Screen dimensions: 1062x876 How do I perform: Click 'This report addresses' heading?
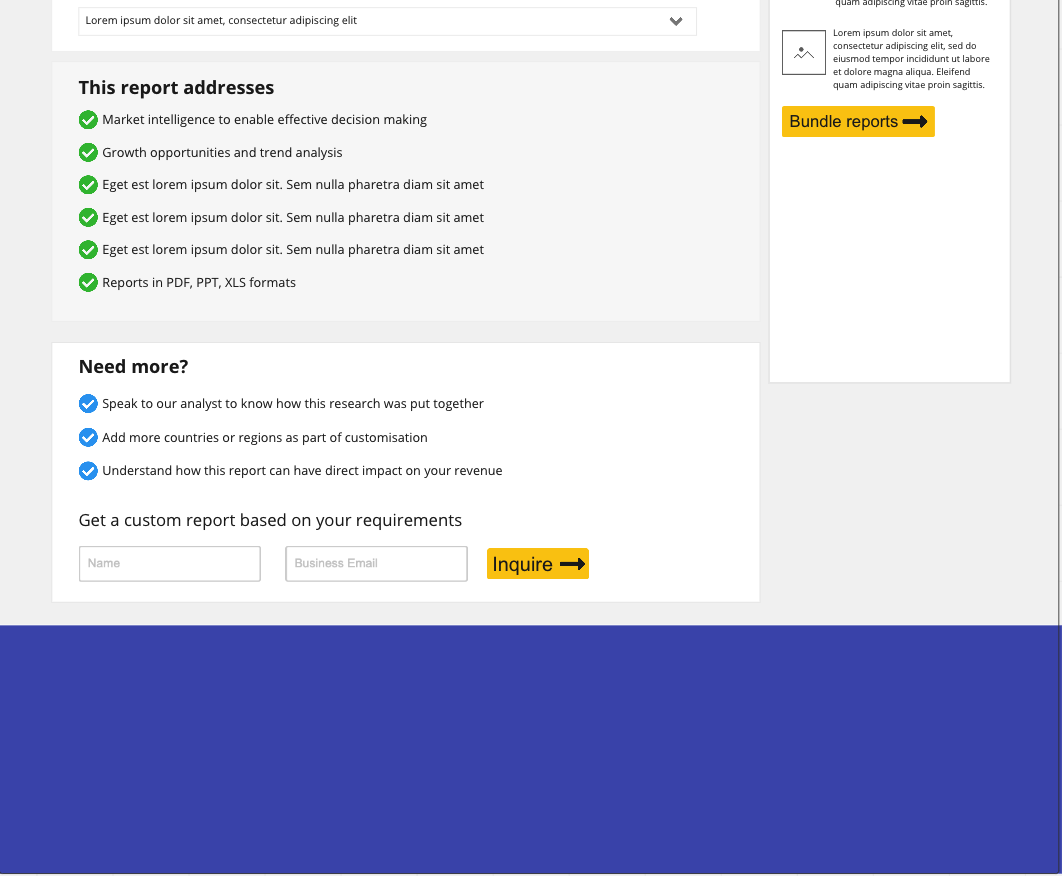tap(176, 88)
